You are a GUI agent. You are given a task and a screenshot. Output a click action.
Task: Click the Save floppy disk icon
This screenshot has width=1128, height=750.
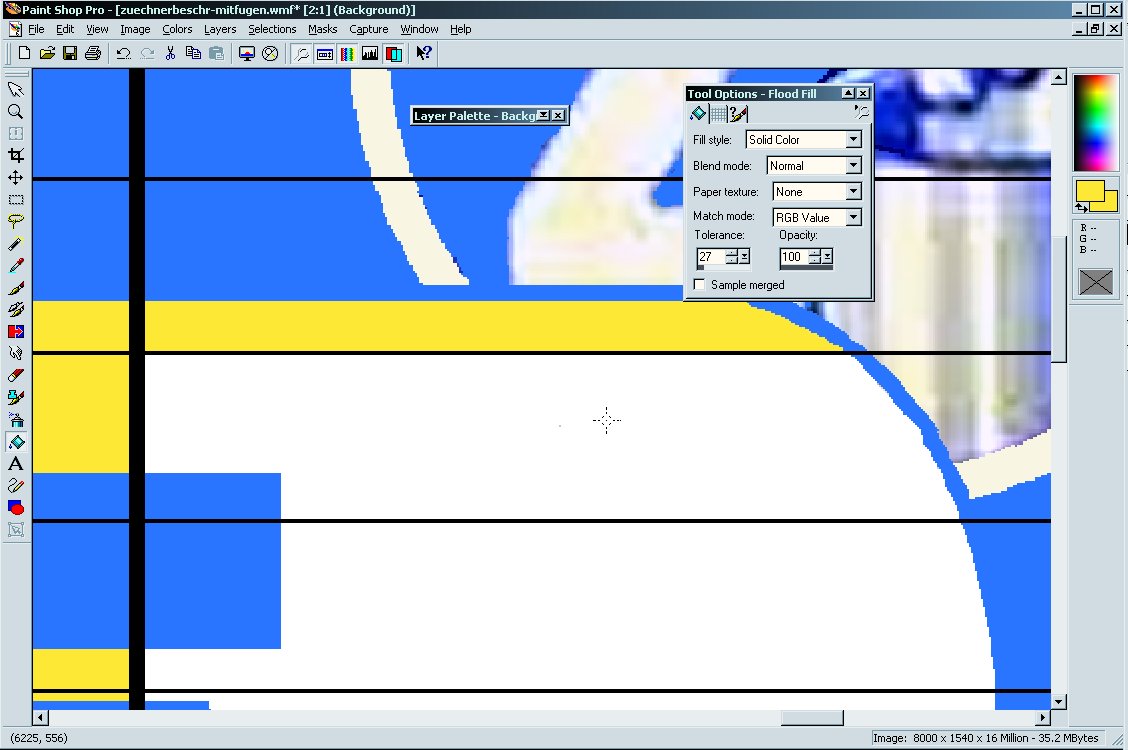pyautogui.click(x=70, y=54)
